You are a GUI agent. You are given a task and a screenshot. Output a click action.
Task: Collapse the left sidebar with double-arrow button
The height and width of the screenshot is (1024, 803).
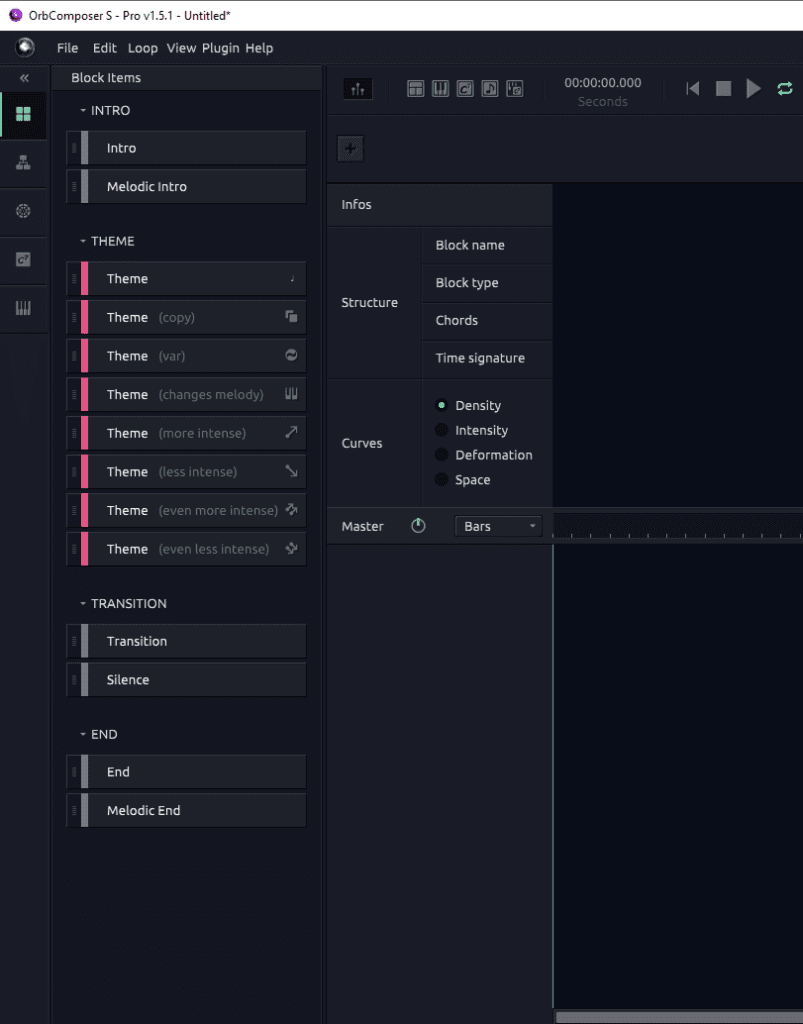(24, 77)
